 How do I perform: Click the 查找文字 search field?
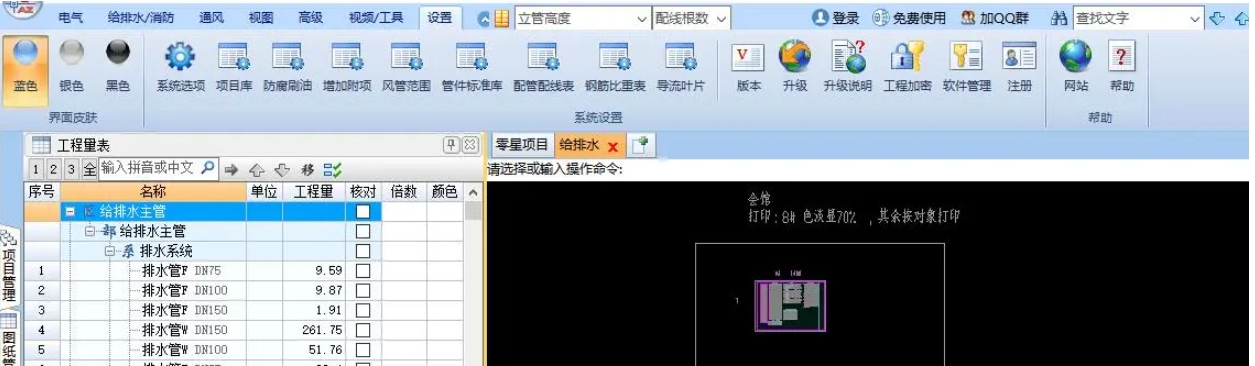1138,19
